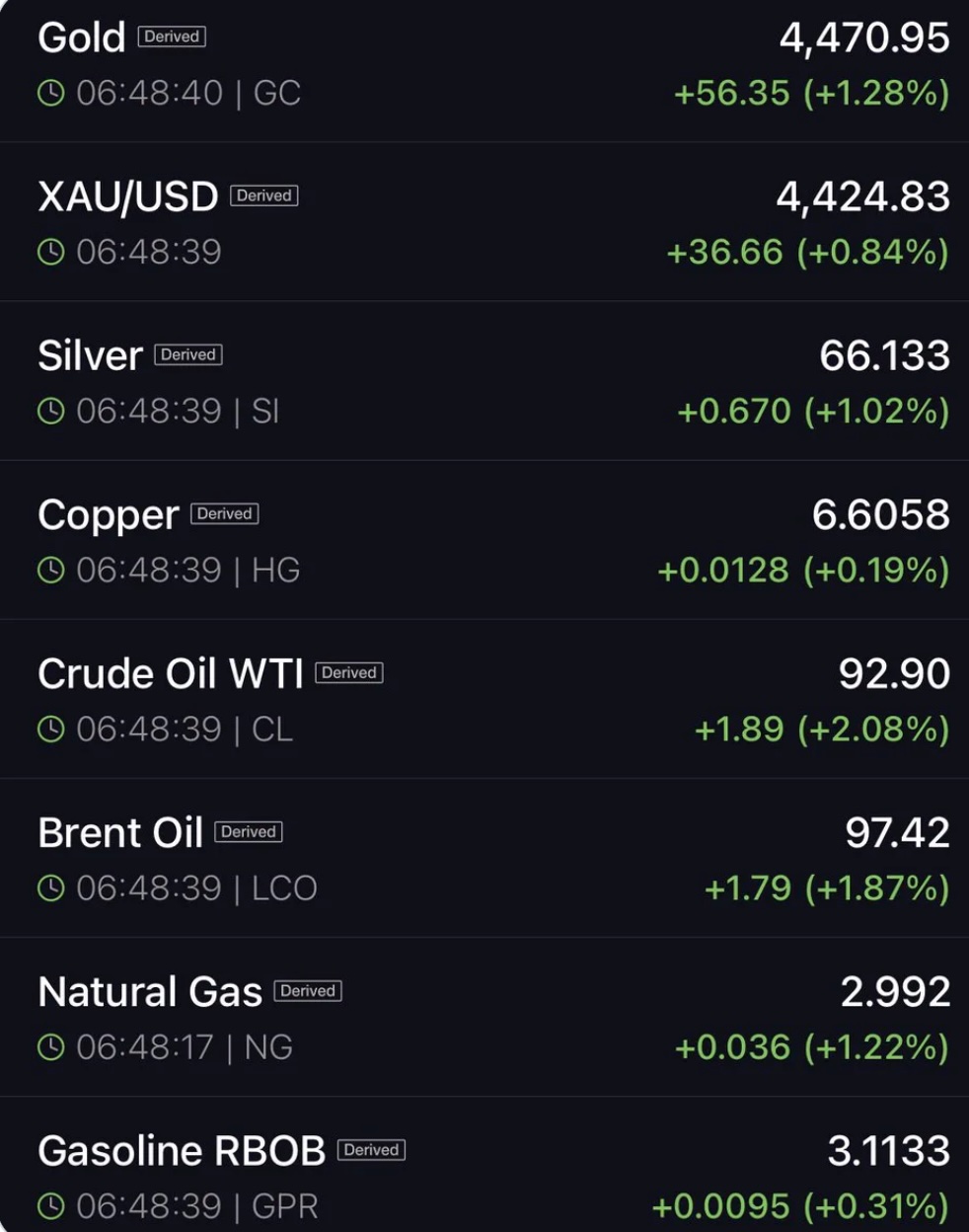Viewport: 969px width, 1232px height.
Task: Select the Crude Oil WTI price 92.90
Action: pyautogui.click(x=894, y=673)
